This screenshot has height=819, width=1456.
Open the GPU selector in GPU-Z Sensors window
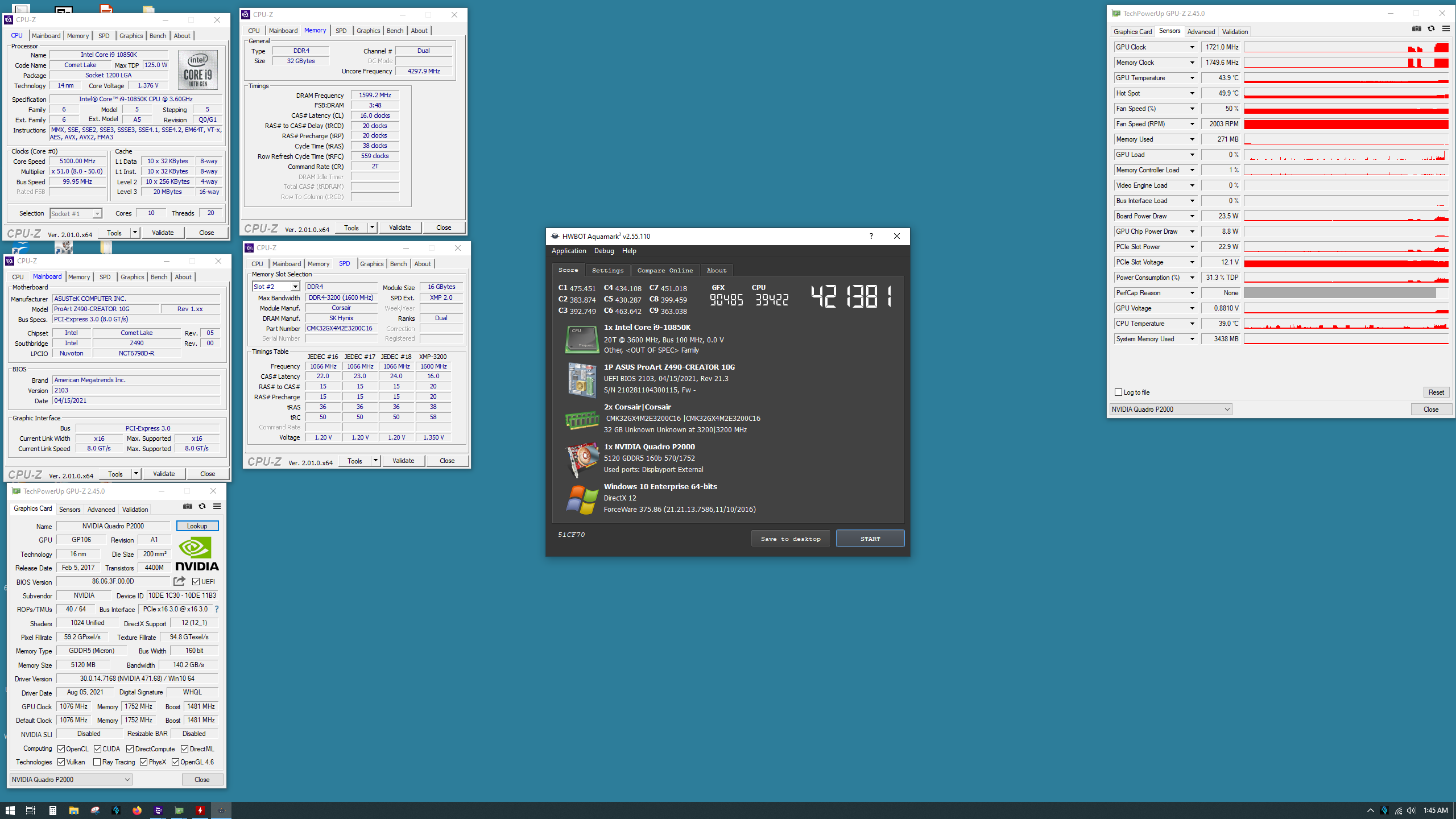[x=1170, y=409]
